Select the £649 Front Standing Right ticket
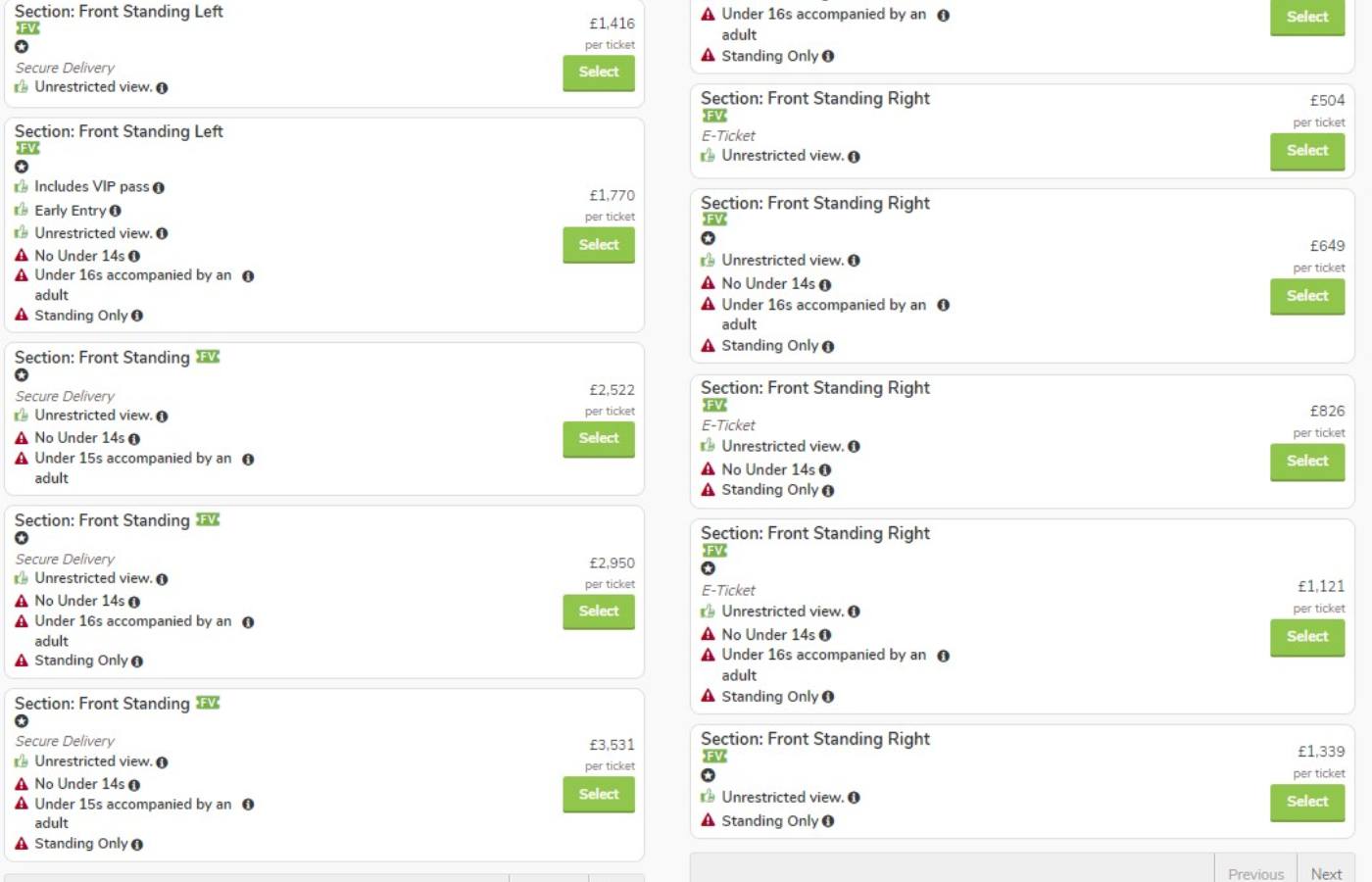 [1307, 296]
